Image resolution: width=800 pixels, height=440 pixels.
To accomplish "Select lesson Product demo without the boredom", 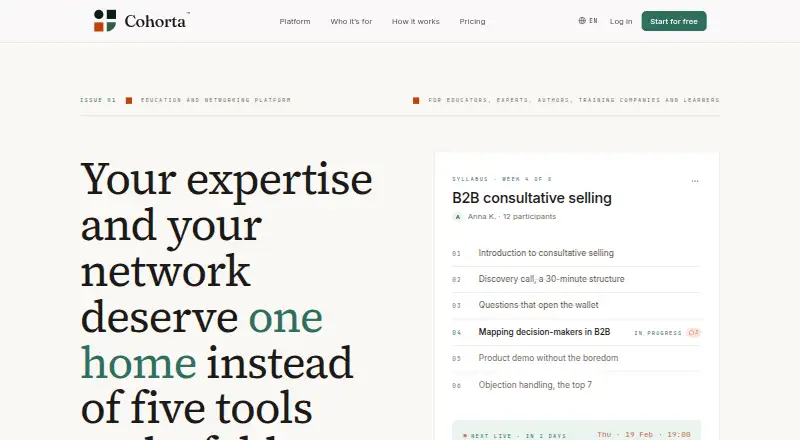I will (577, 358).
